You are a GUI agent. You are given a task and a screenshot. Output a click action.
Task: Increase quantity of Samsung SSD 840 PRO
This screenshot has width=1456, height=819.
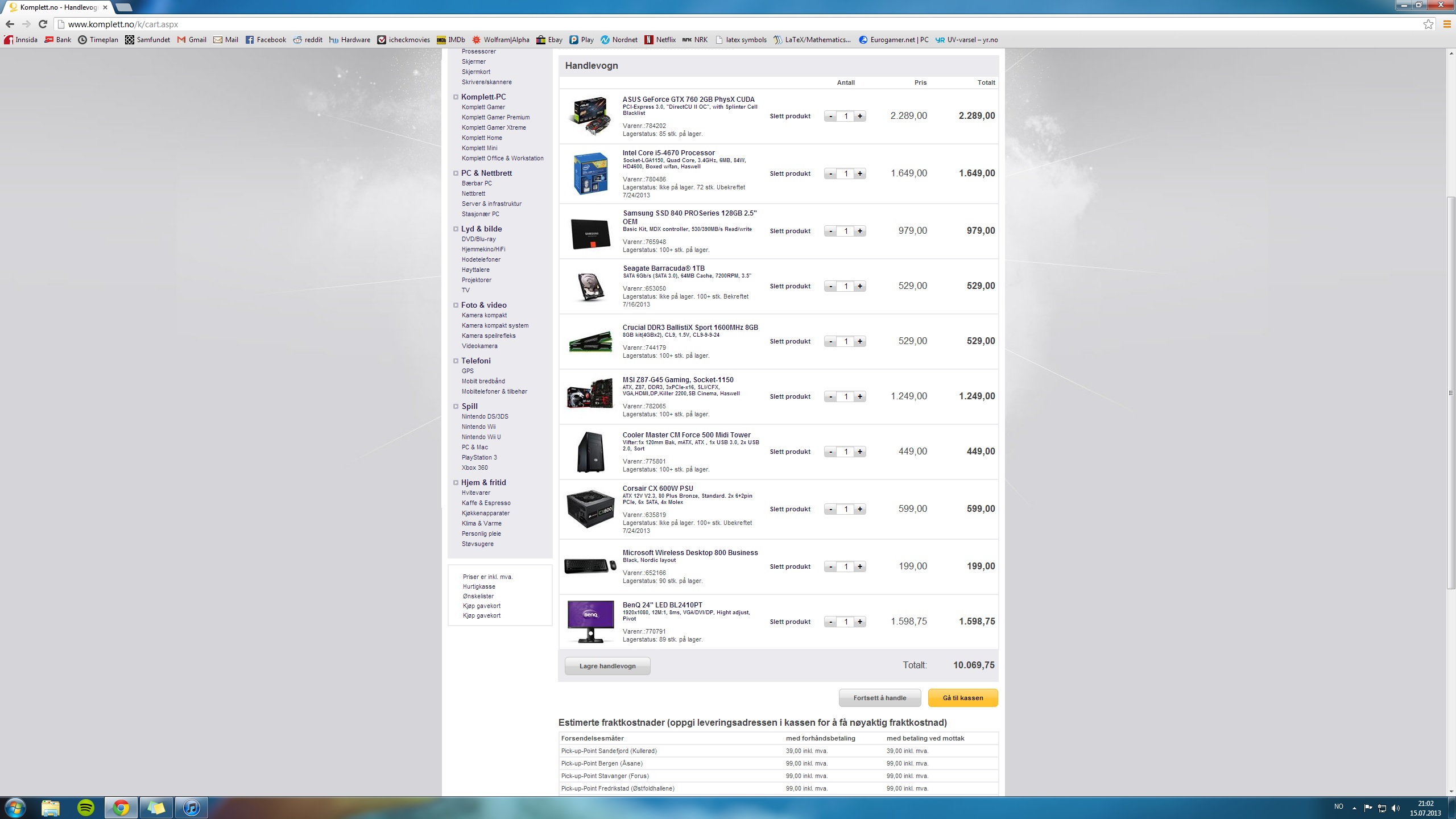(x=860, y=231)
